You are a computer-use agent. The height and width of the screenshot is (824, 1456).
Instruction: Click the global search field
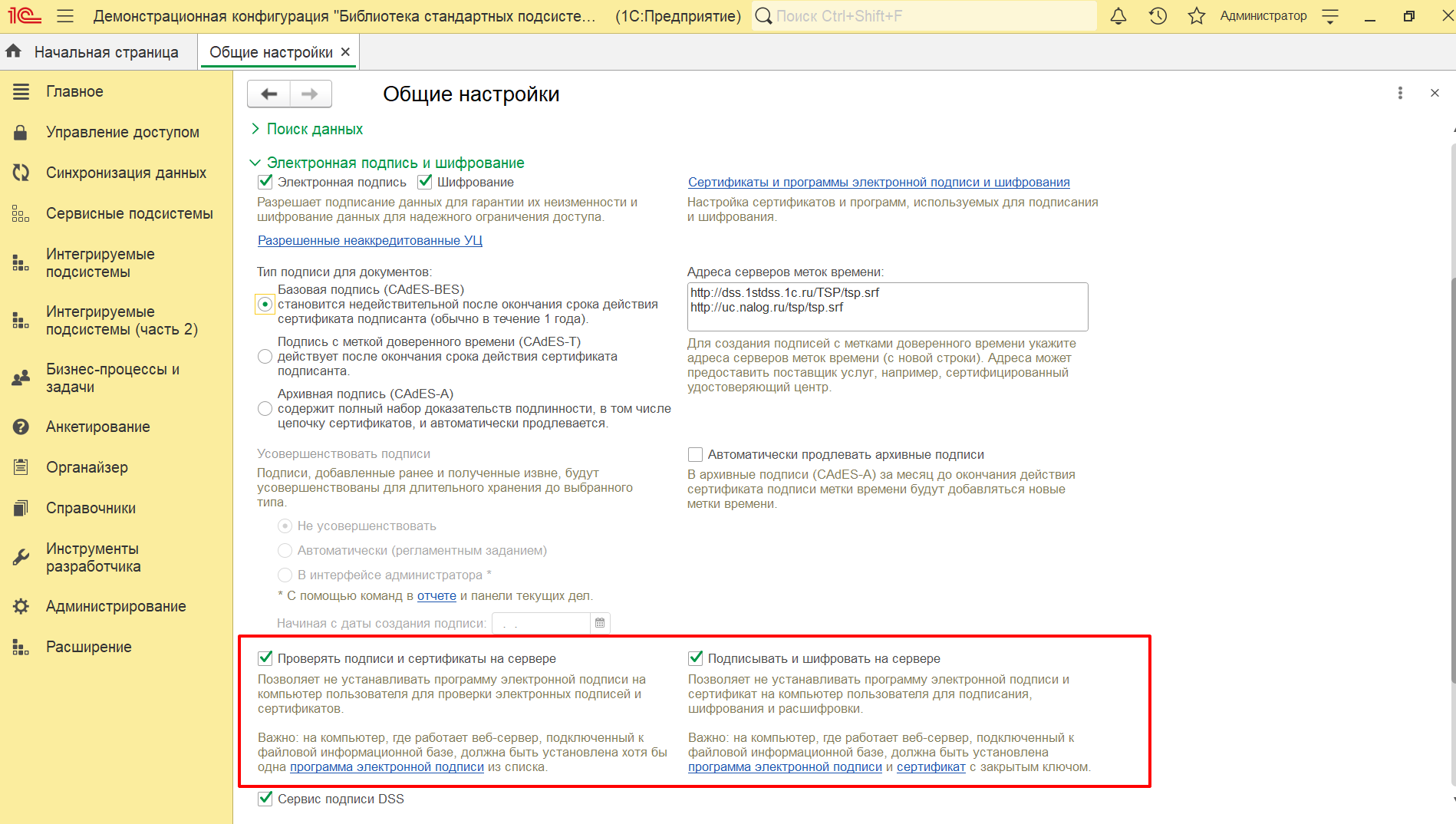(924, 16)
